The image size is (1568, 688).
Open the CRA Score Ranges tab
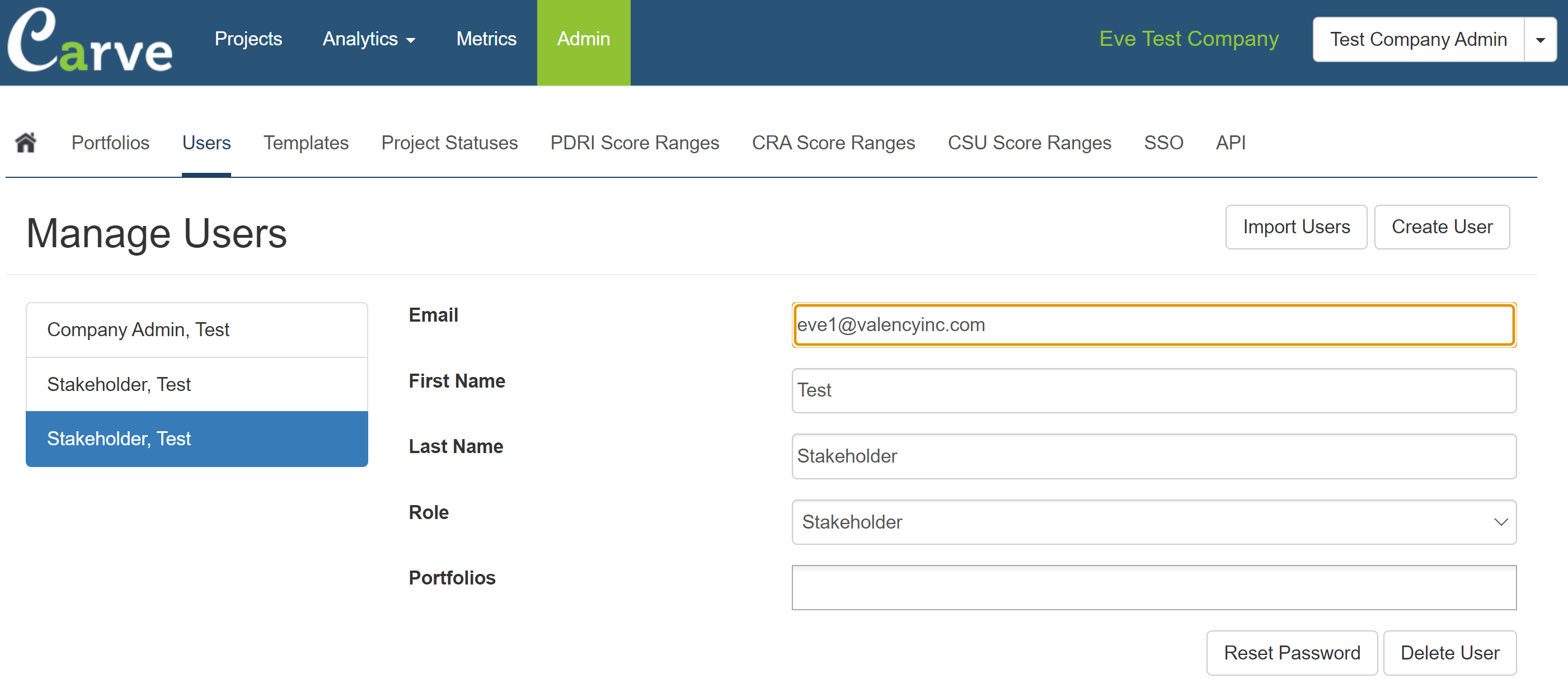(x=833, y=142)
